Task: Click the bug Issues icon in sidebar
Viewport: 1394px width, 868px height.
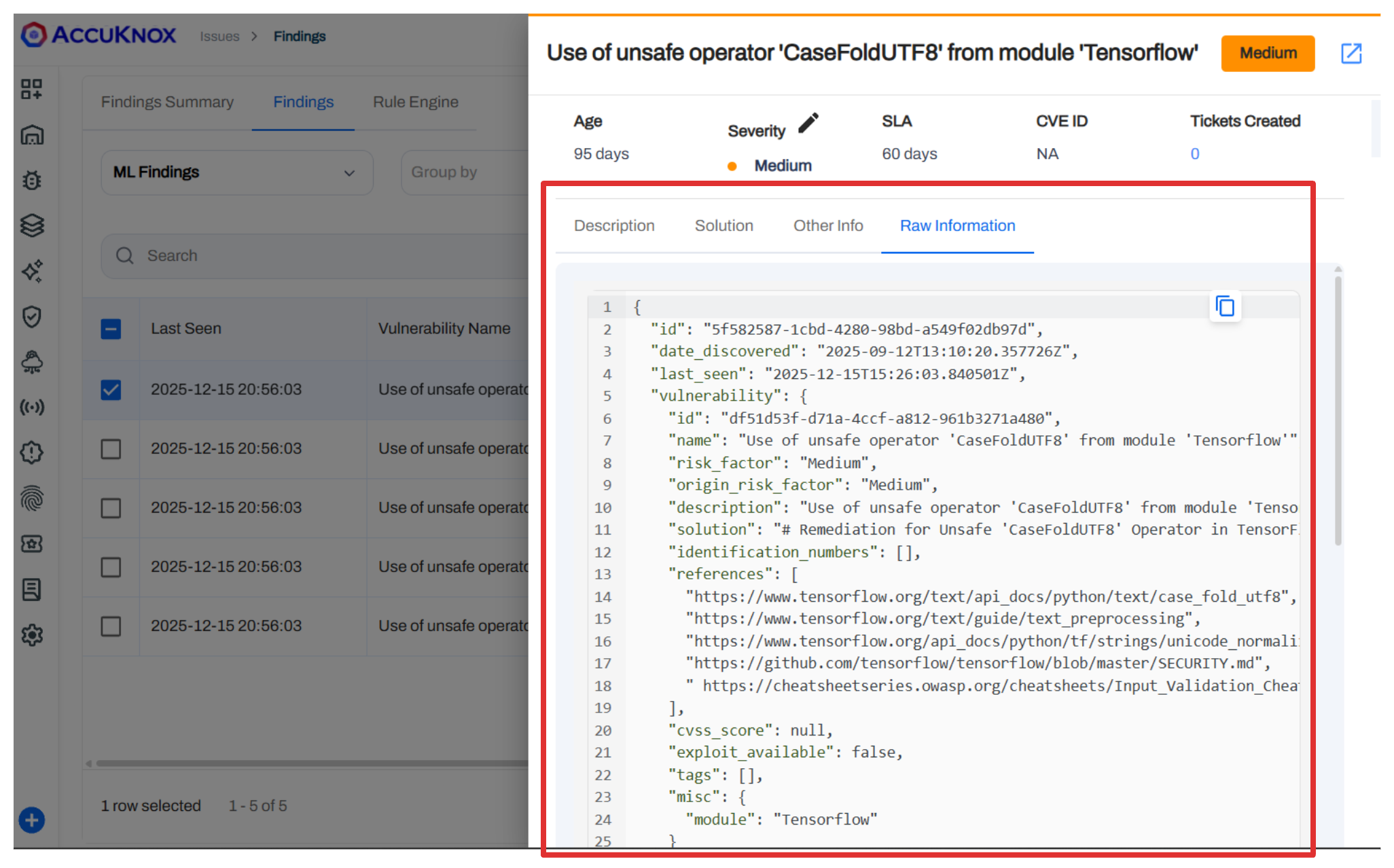Action: tap(31, 180)
